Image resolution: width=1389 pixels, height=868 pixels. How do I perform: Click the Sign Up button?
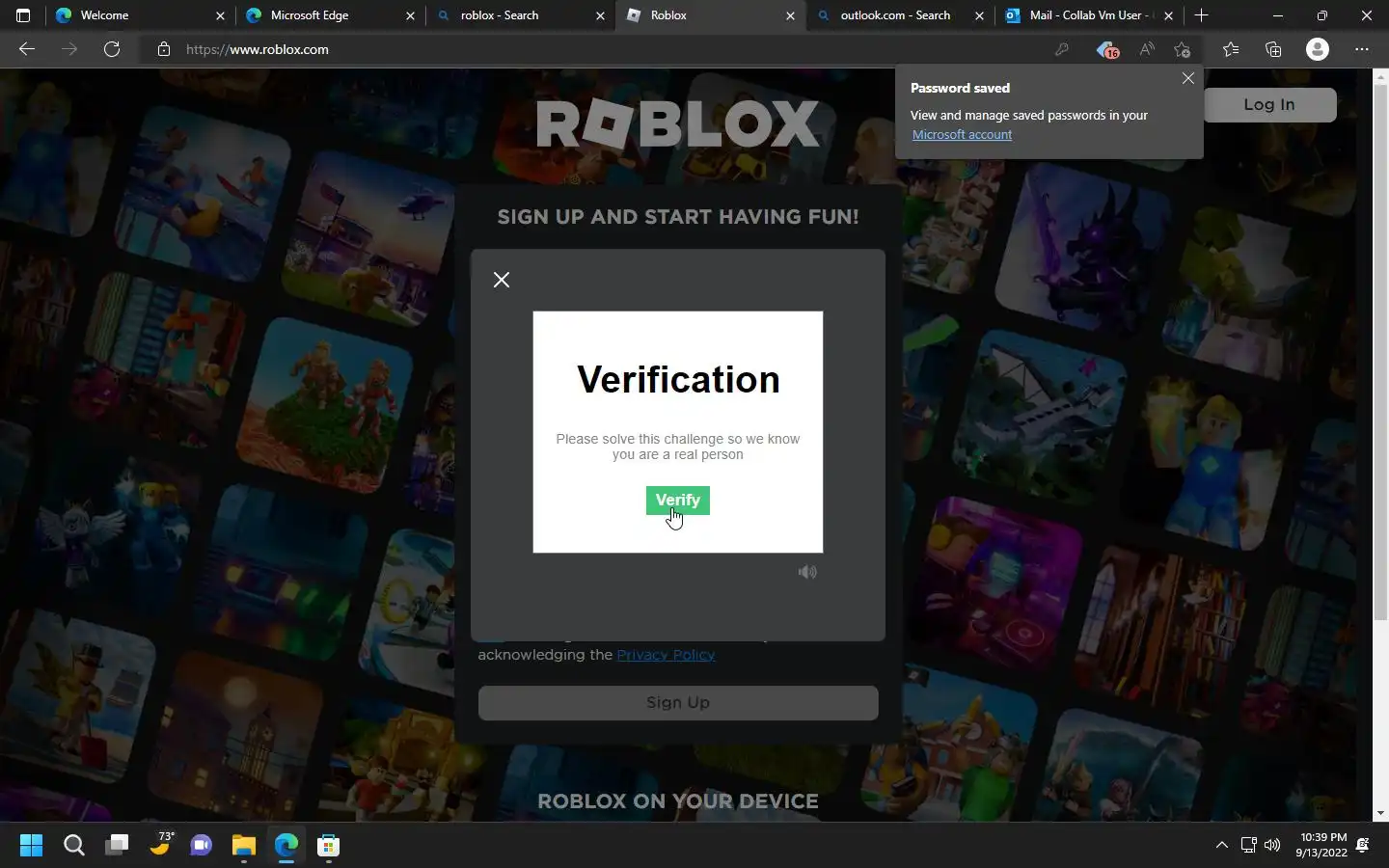(x=678, y=703)
